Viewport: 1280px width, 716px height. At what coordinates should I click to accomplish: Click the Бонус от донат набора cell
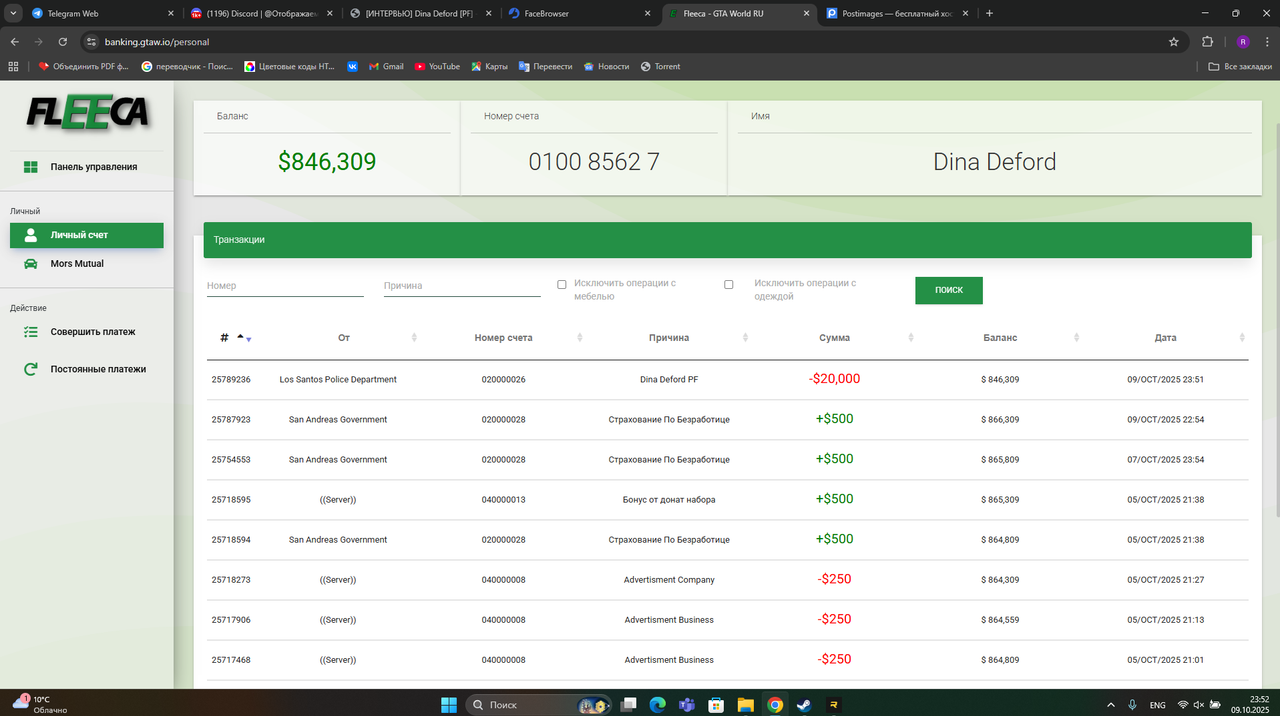point(669,500)
